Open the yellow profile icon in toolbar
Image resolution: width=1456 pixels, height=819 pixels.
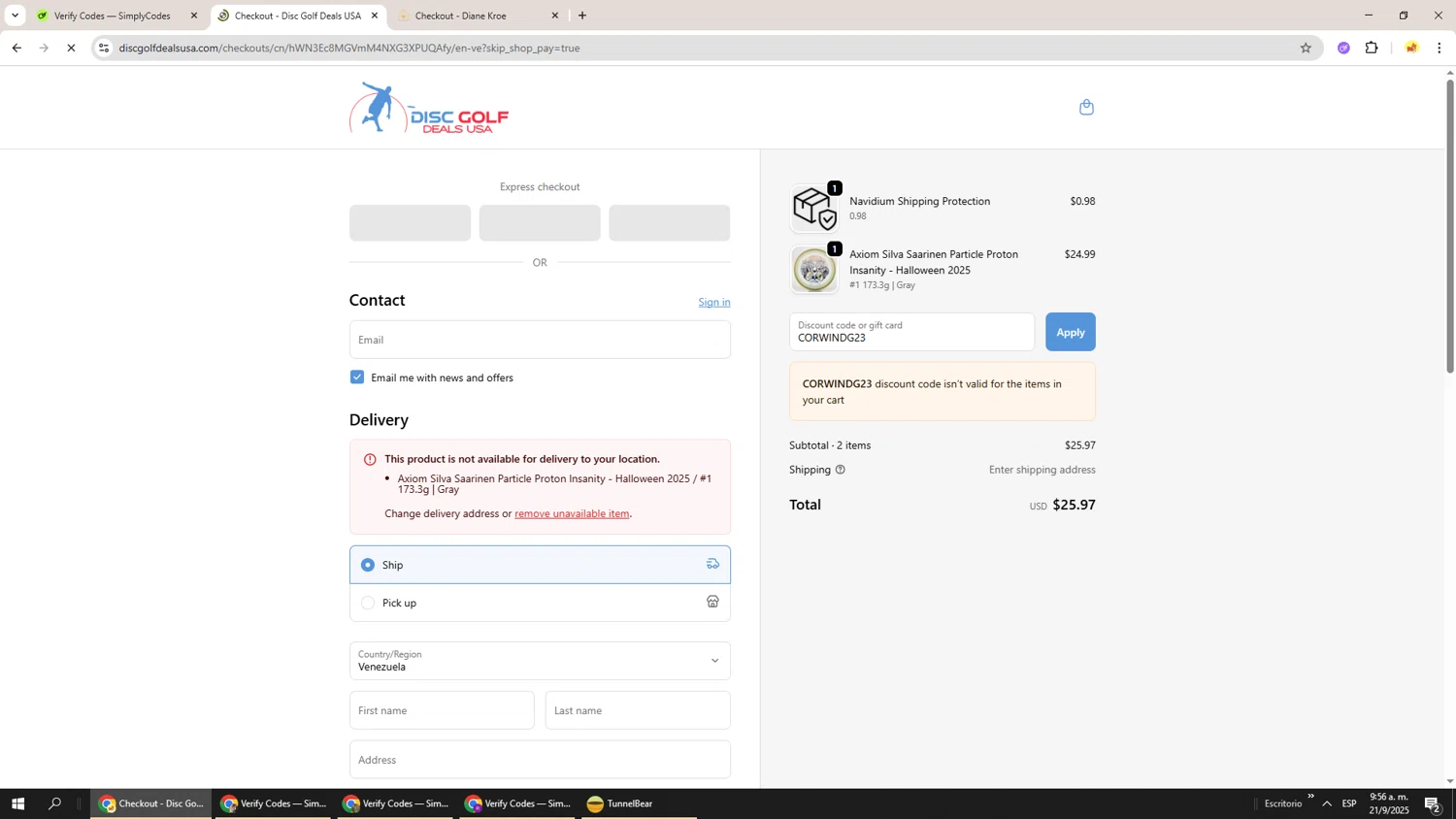pos(1411,48)
